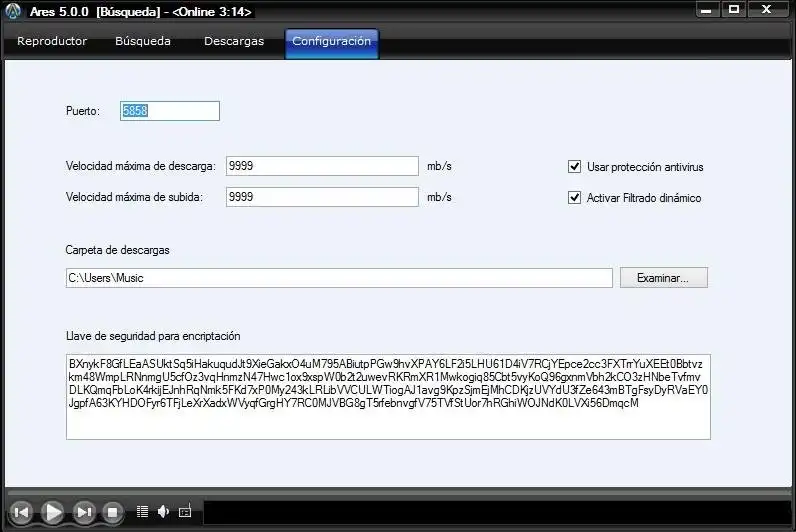796x532 pixels.
Task: Click the Puerto input field
Action: (x=170, y=111)
